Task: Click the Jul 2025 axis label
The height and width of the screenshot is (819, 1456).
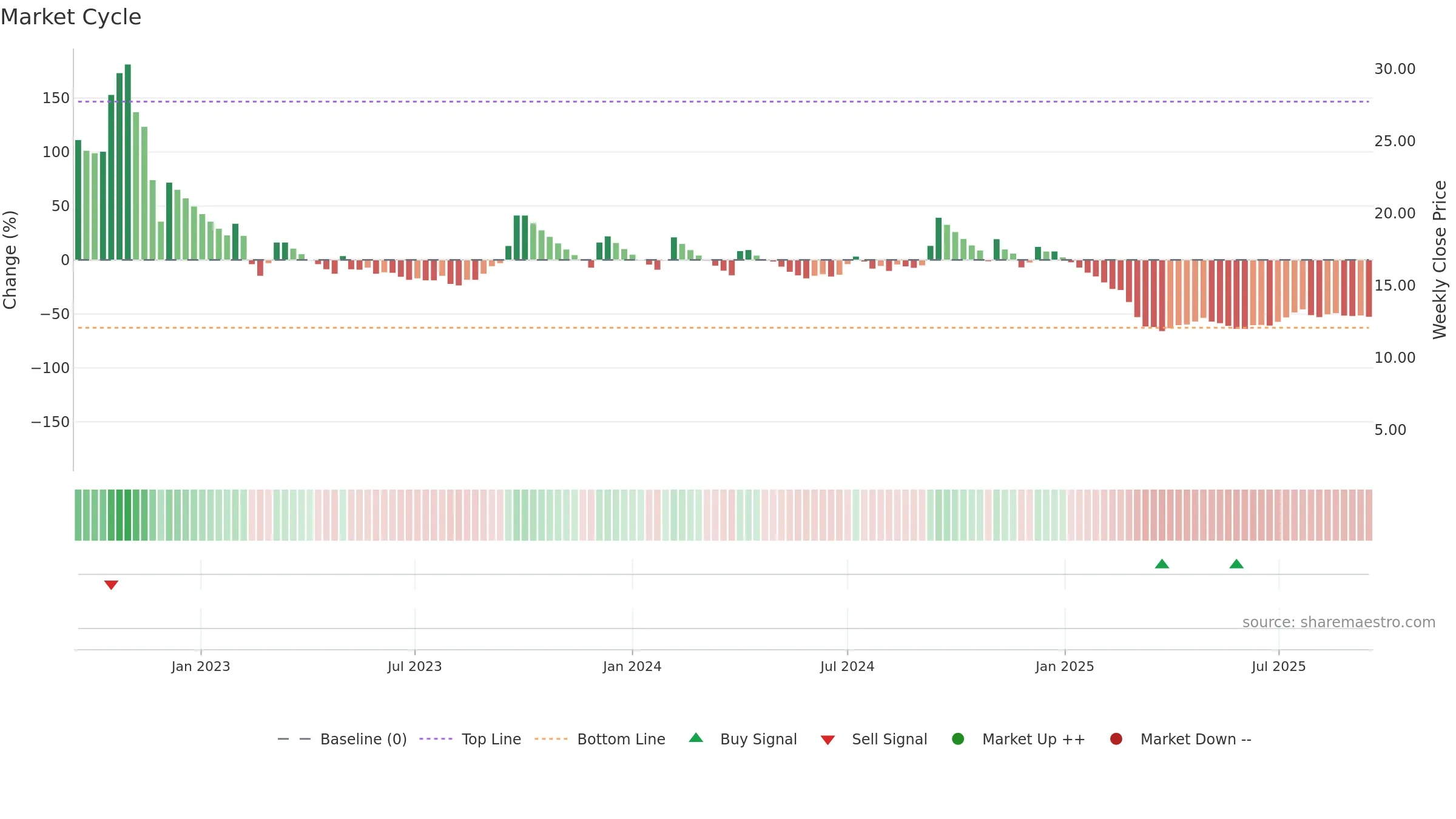Action: pyautogui.click(x=1278, y=666)
